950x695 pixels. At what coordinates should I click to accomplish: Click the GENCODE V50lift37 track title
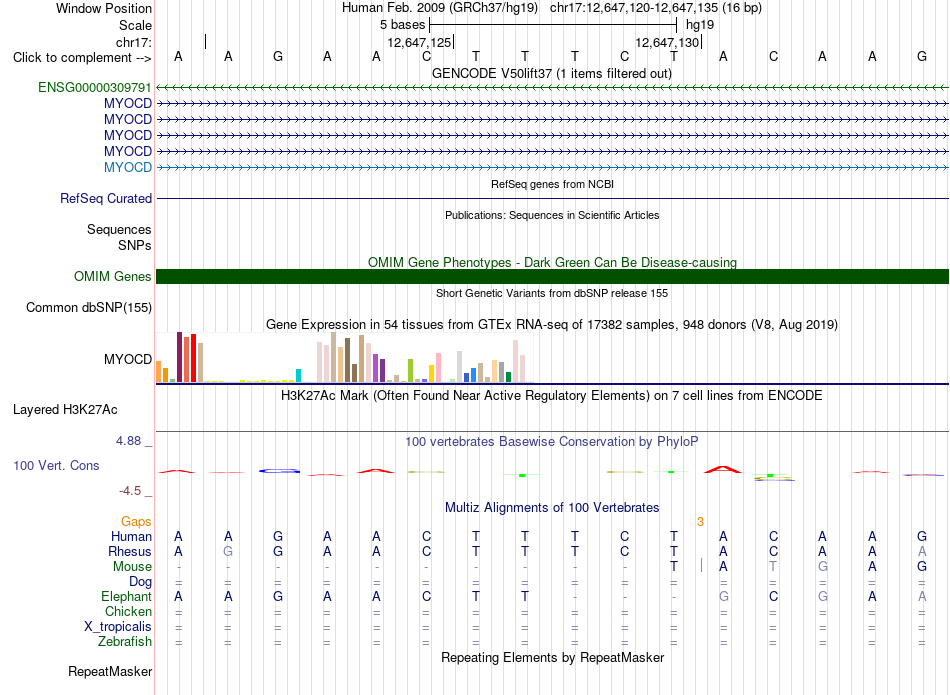click(x=552, y=73)
